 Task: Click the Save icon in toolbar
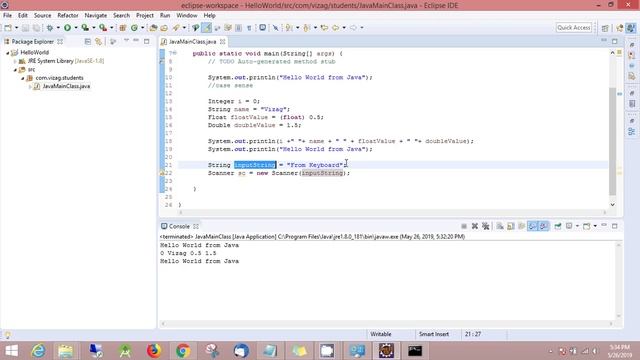coord(25,28)
